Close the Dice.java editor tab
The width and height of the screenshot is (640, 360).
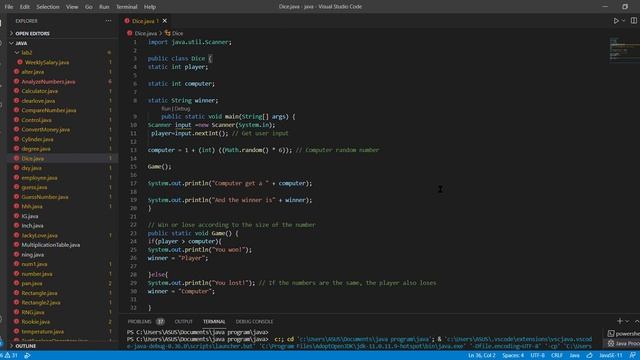164,21
